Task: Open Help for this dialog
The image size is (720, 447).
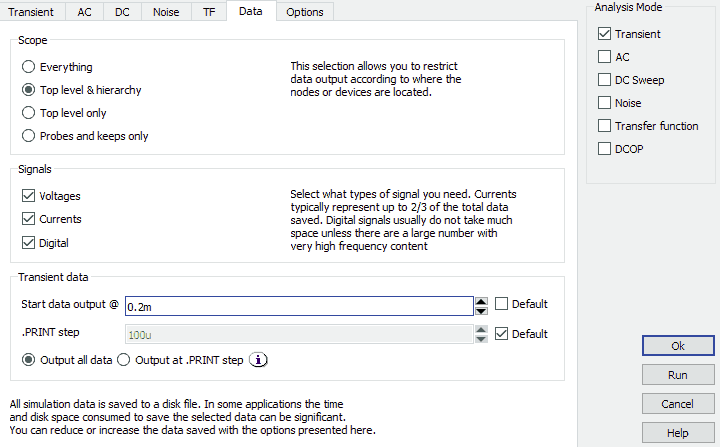Action: [x=678, y=433]
